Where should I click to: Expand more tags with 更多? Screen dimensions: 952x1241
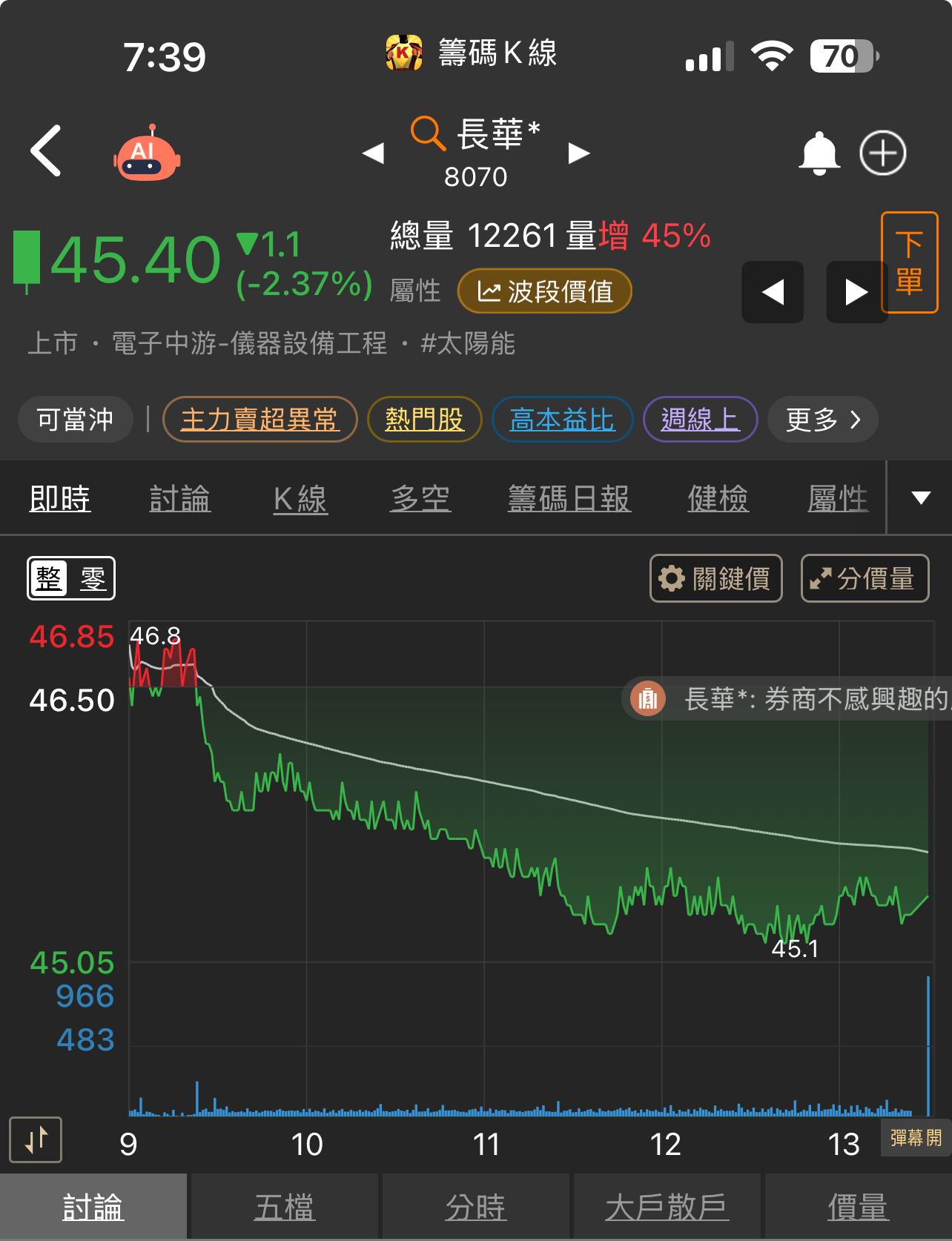[823, 420]
